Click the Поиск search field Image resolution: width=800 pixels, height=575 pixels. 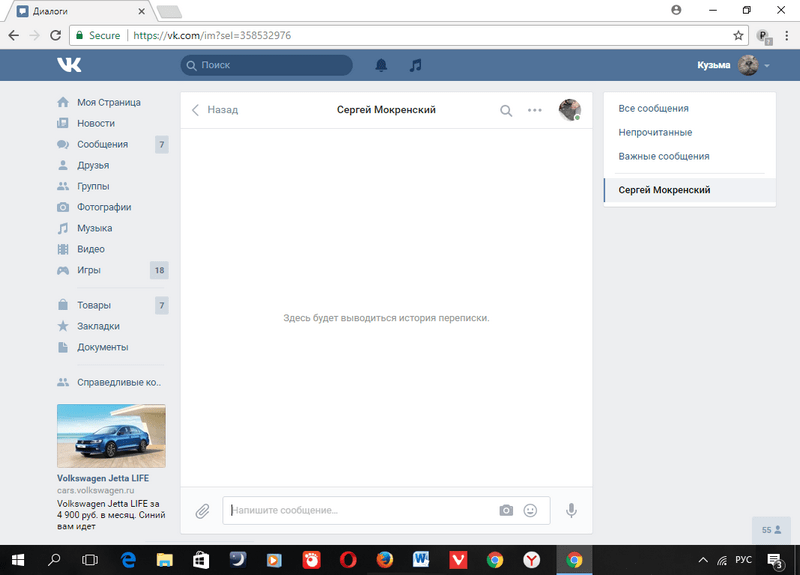266,65
